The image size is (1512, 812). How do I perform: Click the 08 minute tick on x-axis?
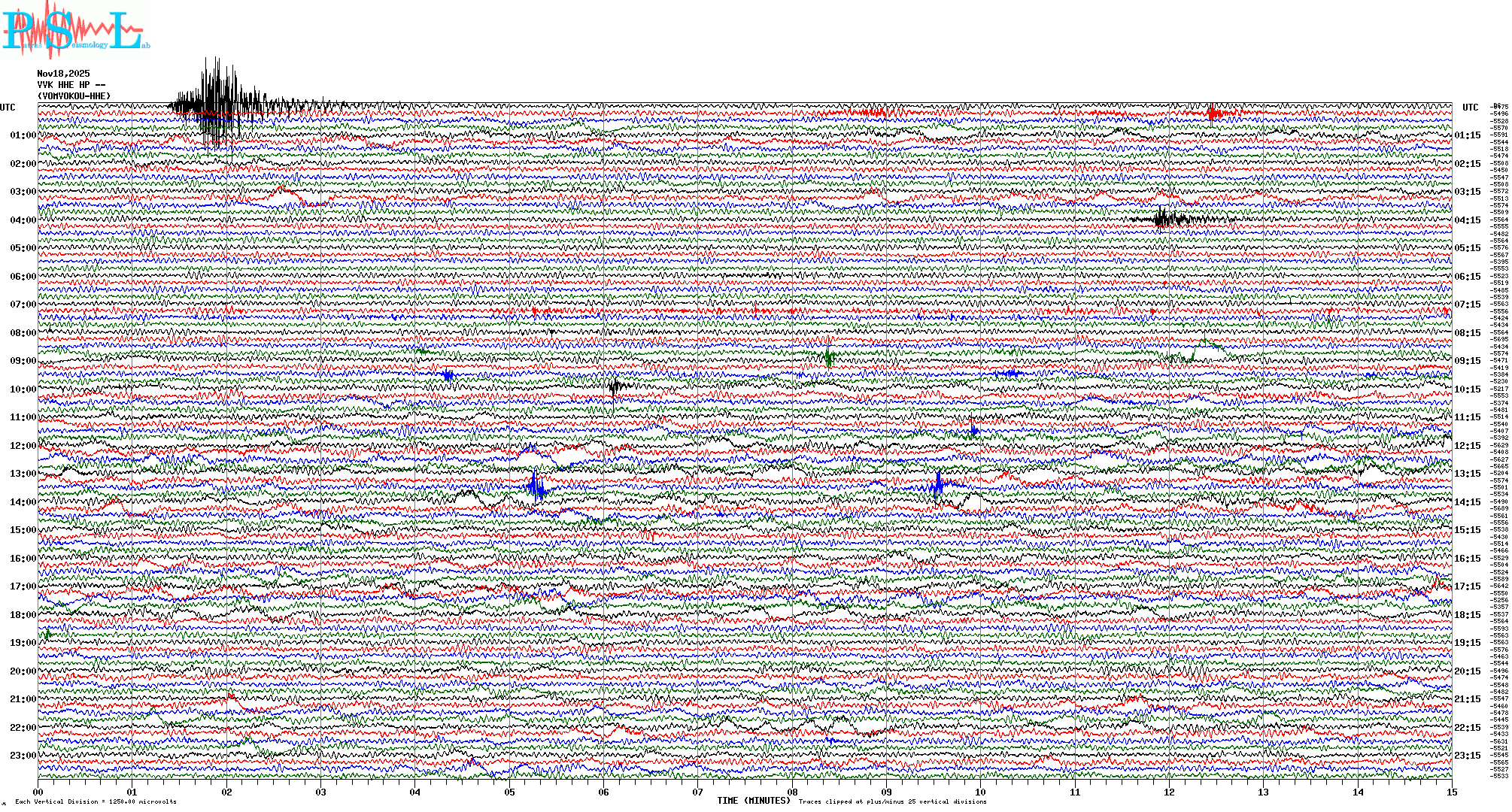[792, 792]
